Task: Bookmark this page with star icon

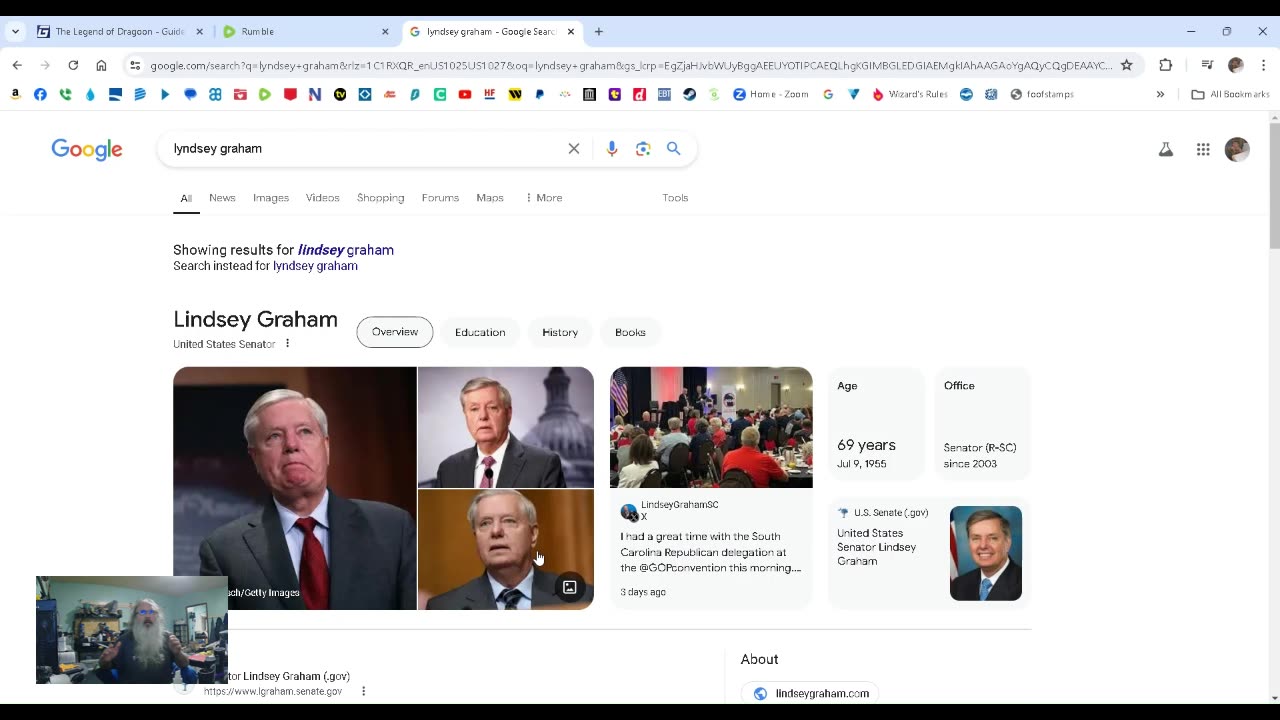Action: 1126,65
